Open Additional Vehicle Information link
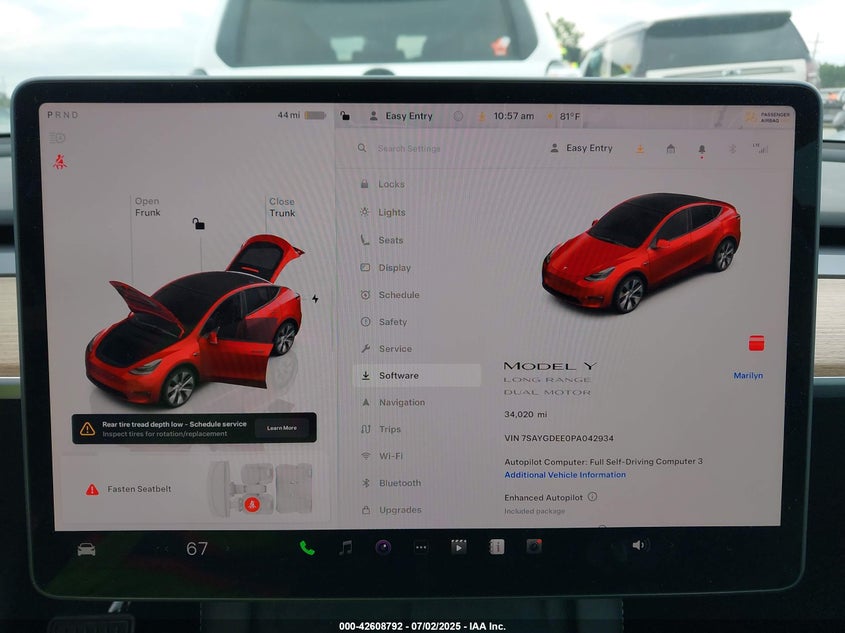The image size is (845, 633). (x=564, y=475)
